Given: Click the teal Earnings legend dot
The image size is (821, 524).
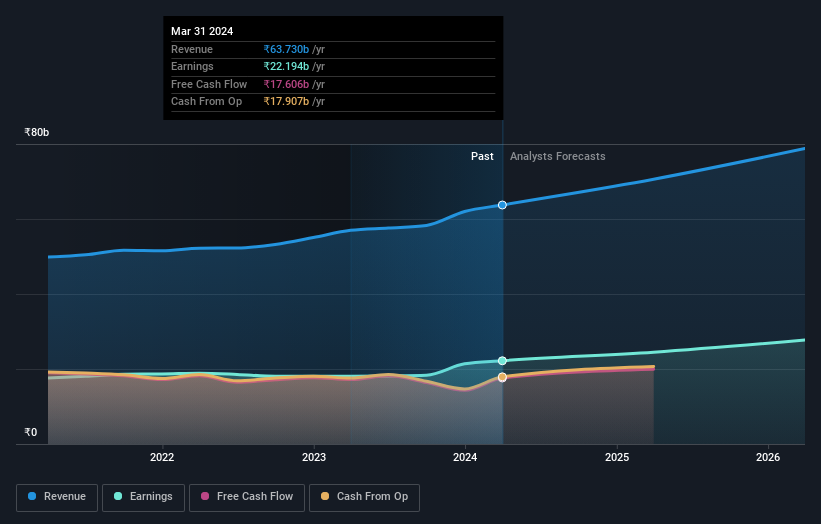Looking at the screenshot, I should click(x=118, y=496).
